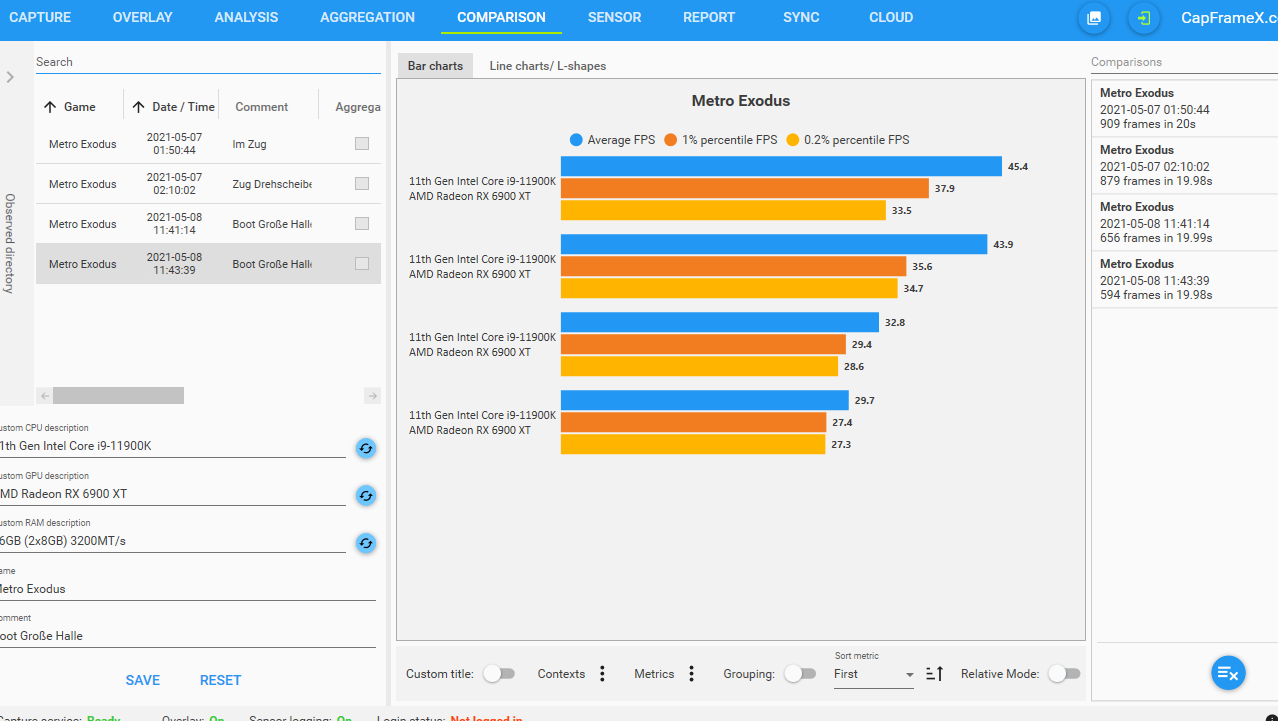
Task: Sort by Game column arrow
Action: 50,107
